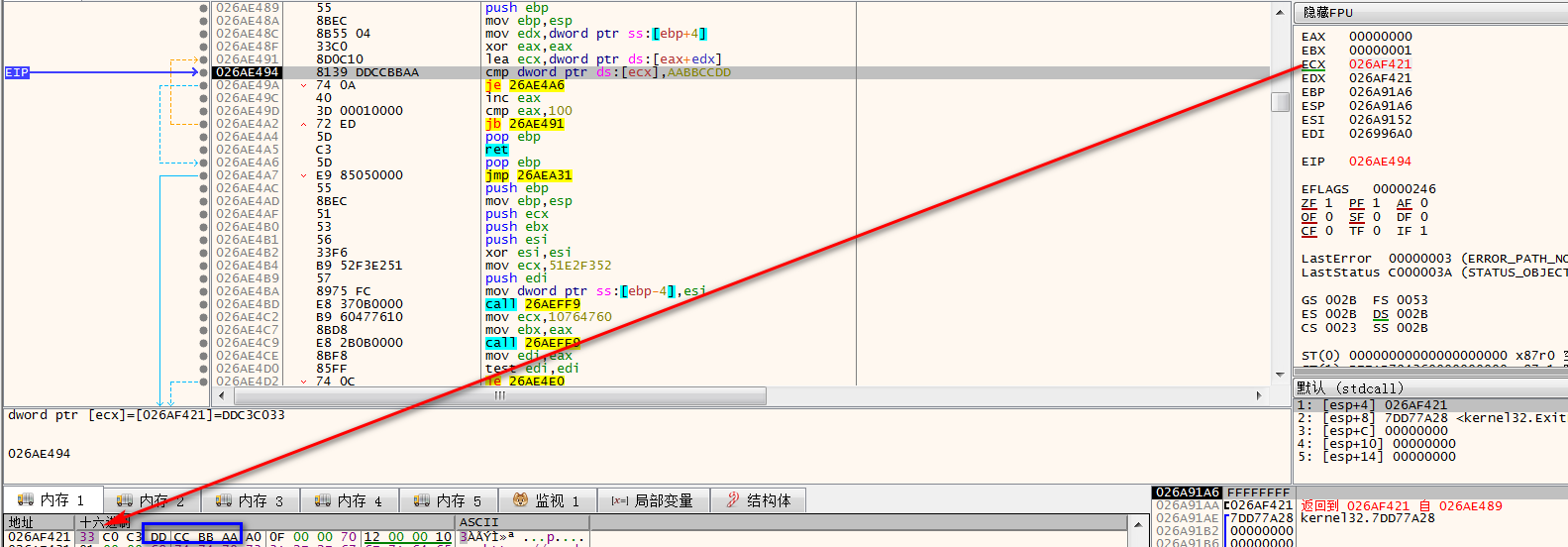
Task: Toggle breakpoint bullet at address 026AE4C9
Action: pyautogui.click(x=204, y=343)
